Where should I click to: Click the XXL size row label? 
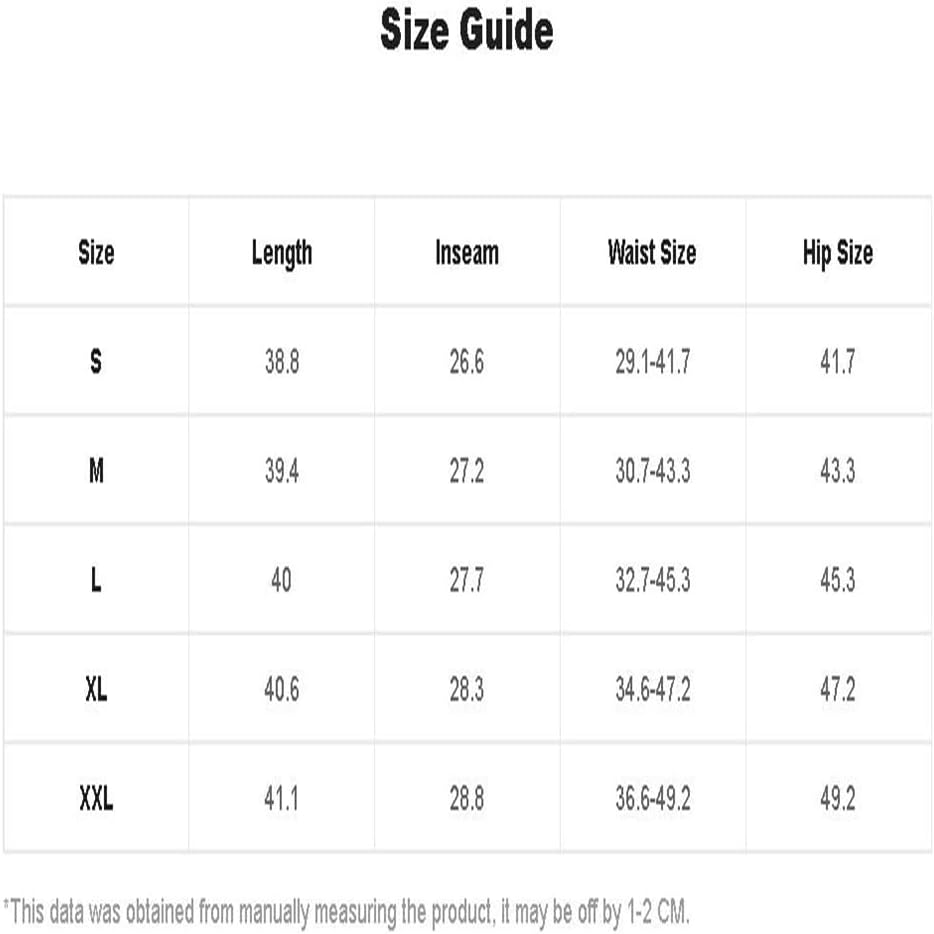point(96,798)
